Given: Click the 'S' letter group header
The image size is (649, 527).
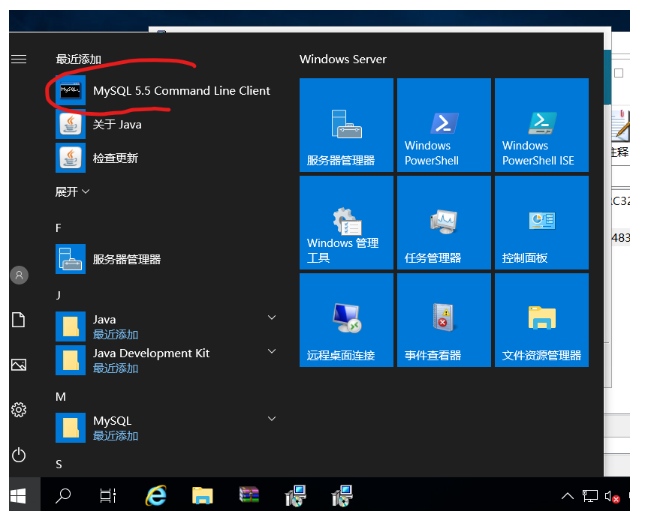Looking at the screenshot, I should tap(59, 464).
